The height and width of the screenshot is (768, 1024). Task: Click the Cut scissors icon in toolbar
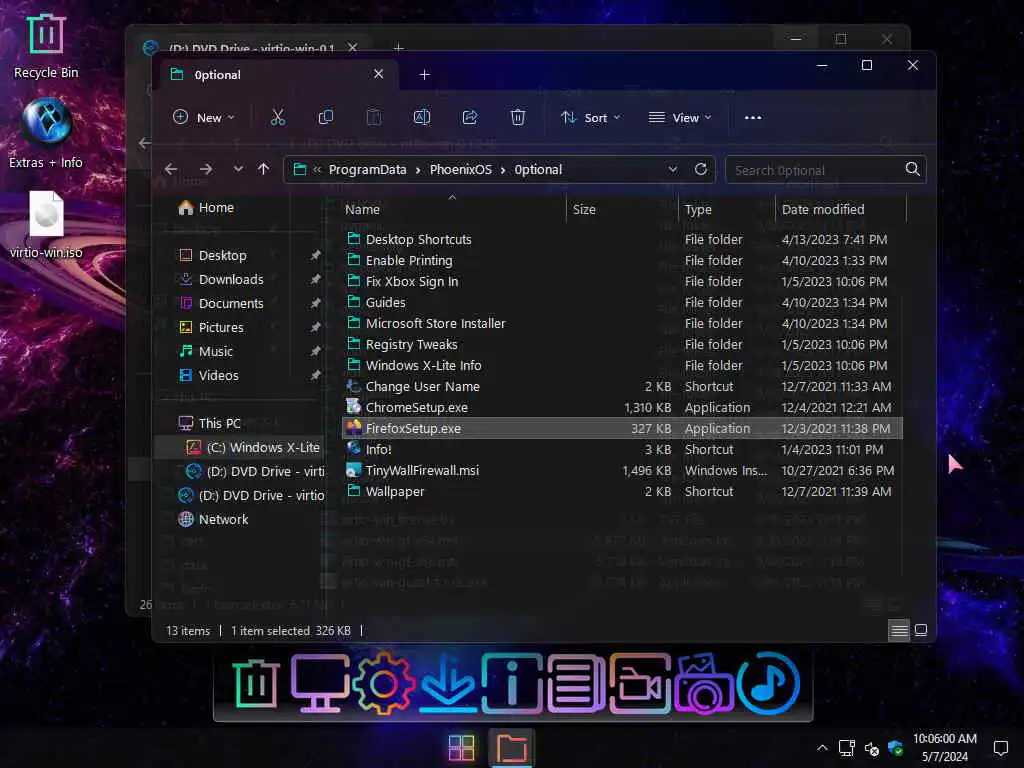click(278, 118)
